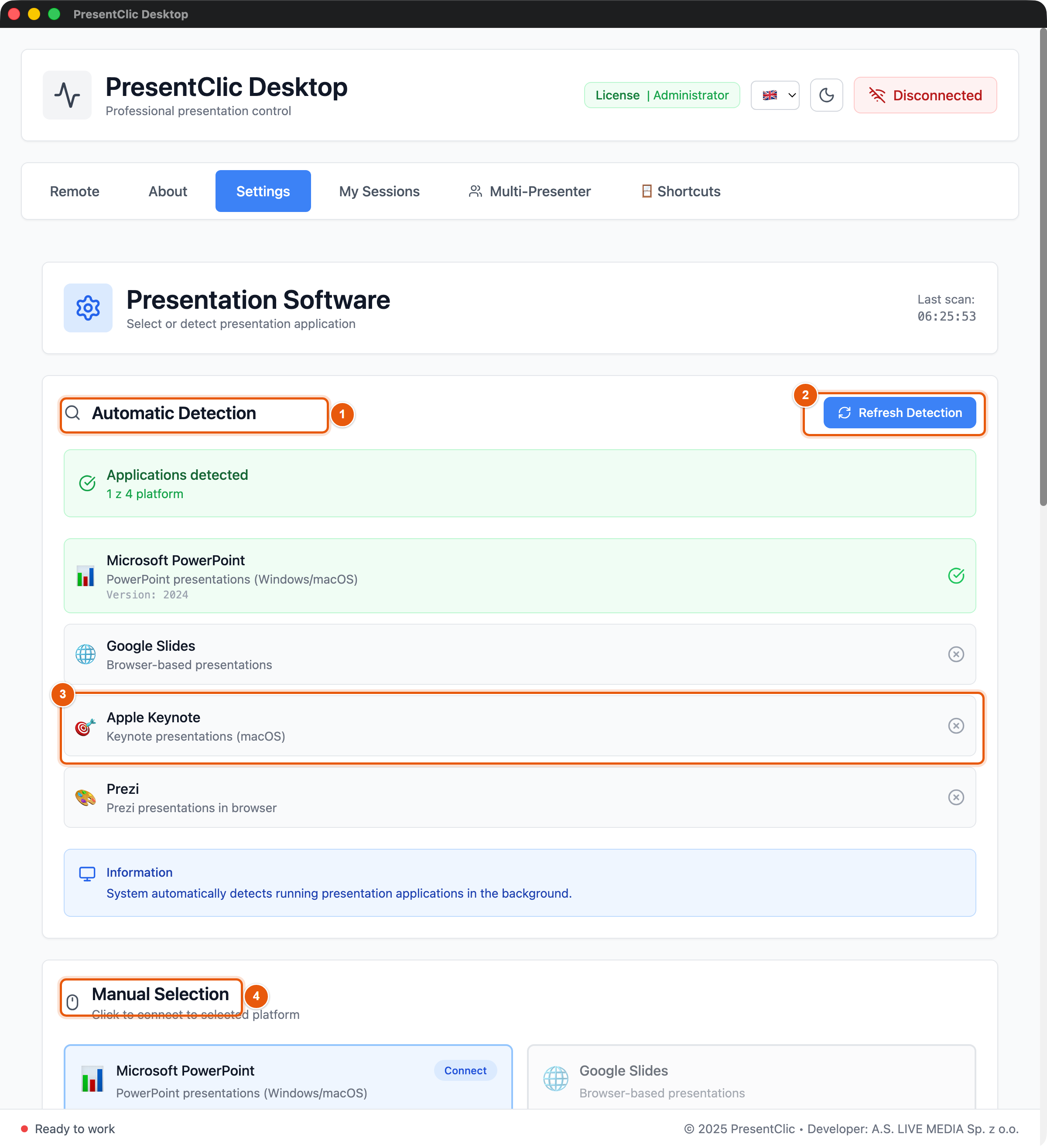
Task: Click the X status icon for Google Slides
Action: point(956,654)
